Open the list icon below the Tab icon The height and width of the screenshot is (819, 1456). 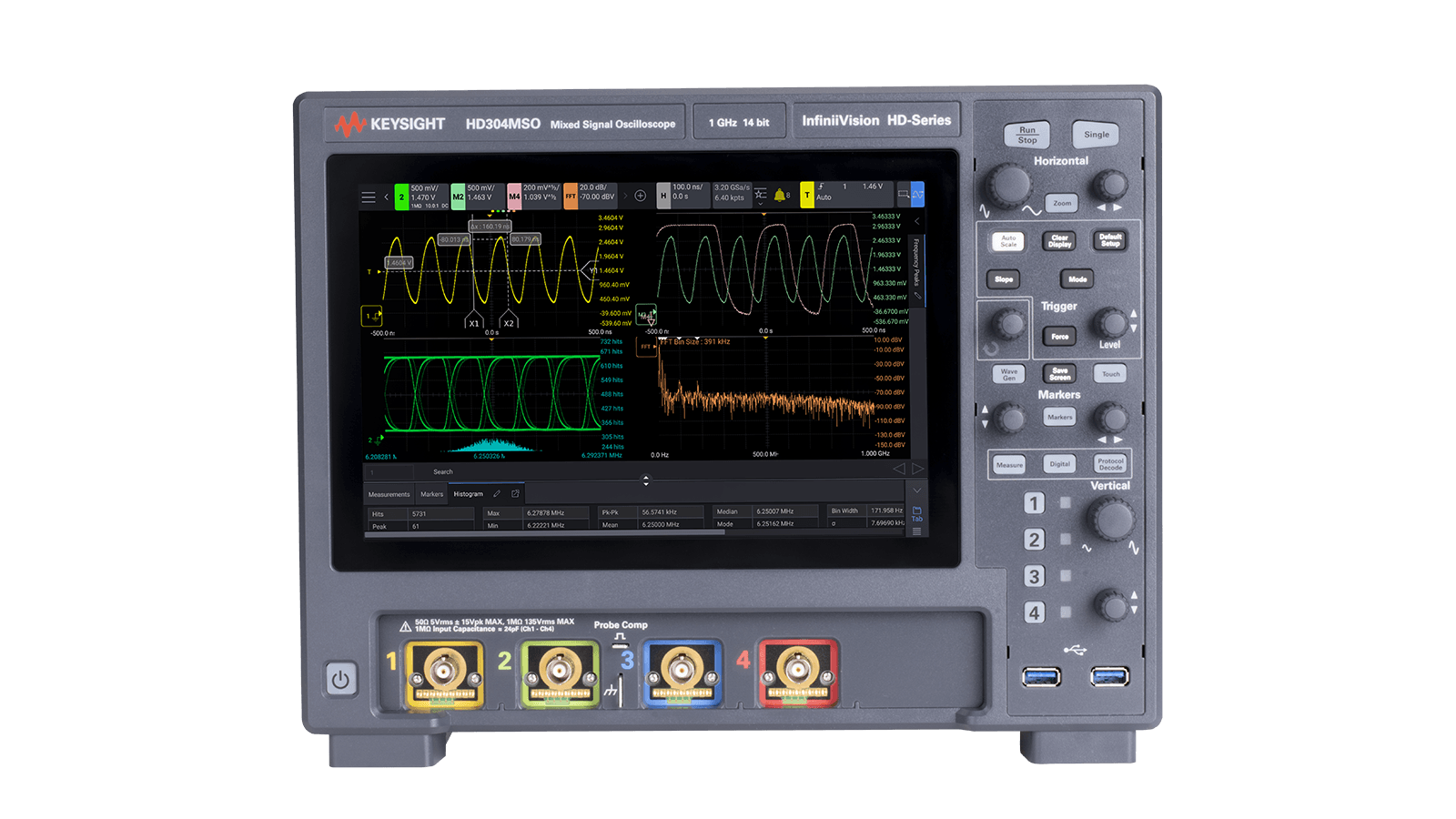pyautogui.click(x=917, y=531)
